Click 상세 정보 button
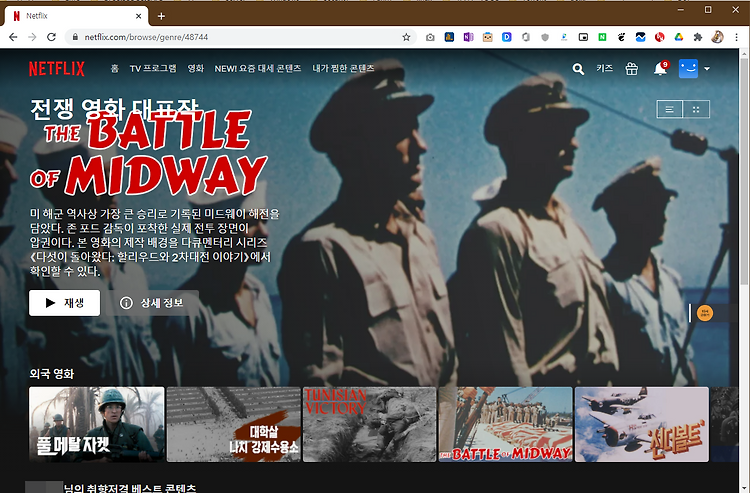This screenshot has height=493, width=750. coord(153,303)
